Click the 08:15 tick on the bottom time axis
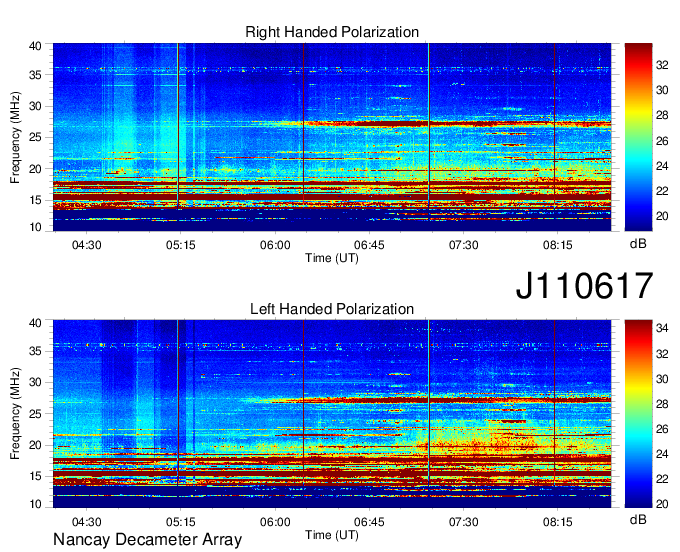Viewport: 680px width, 552px height. pyautogui.click(x=558, y=522)
